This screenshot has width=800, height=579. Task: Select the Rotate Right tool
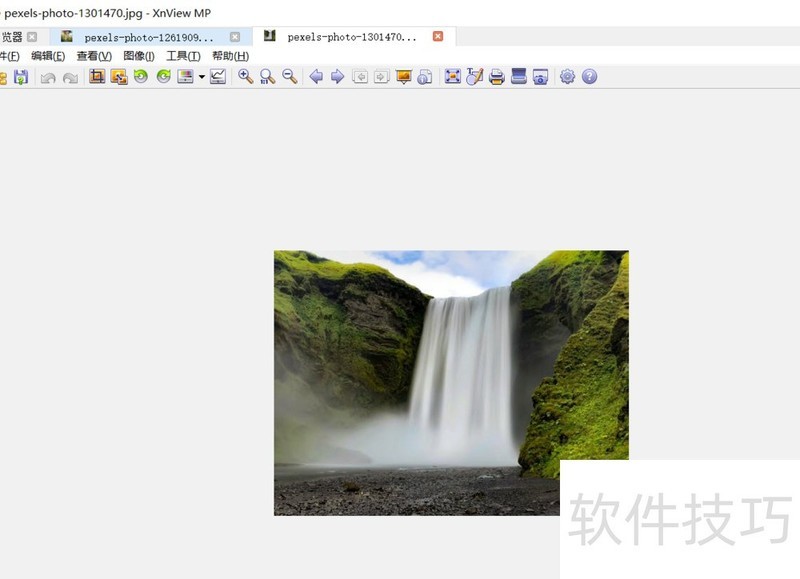click(162, 76)
